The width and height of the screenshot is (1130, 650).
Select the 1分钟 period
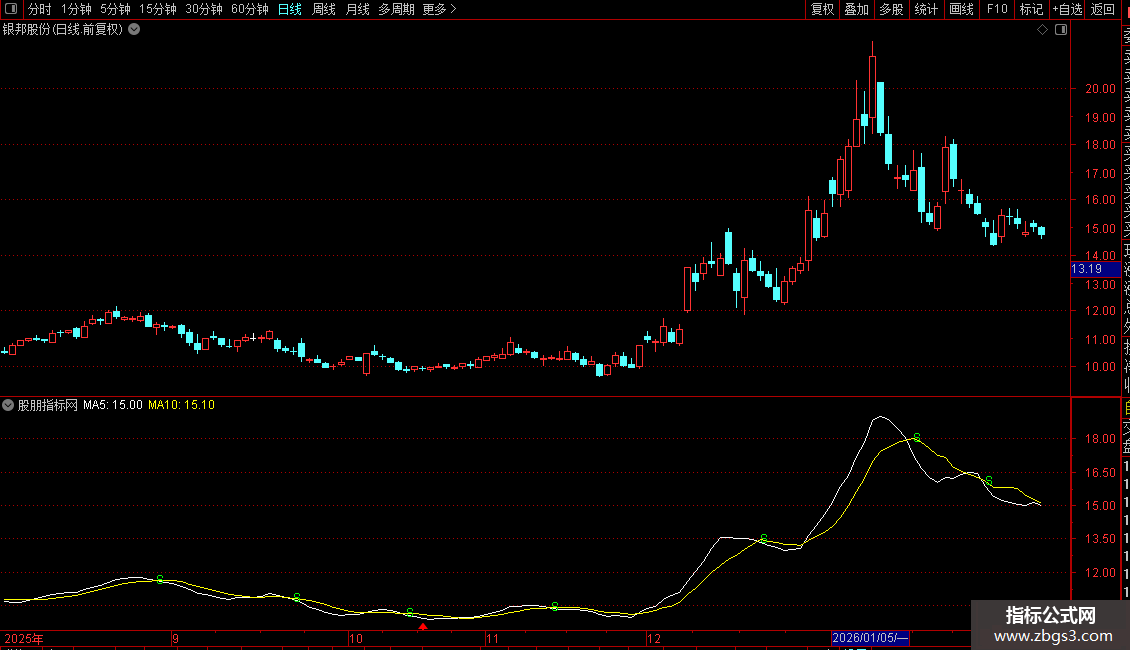click(76, 9)
